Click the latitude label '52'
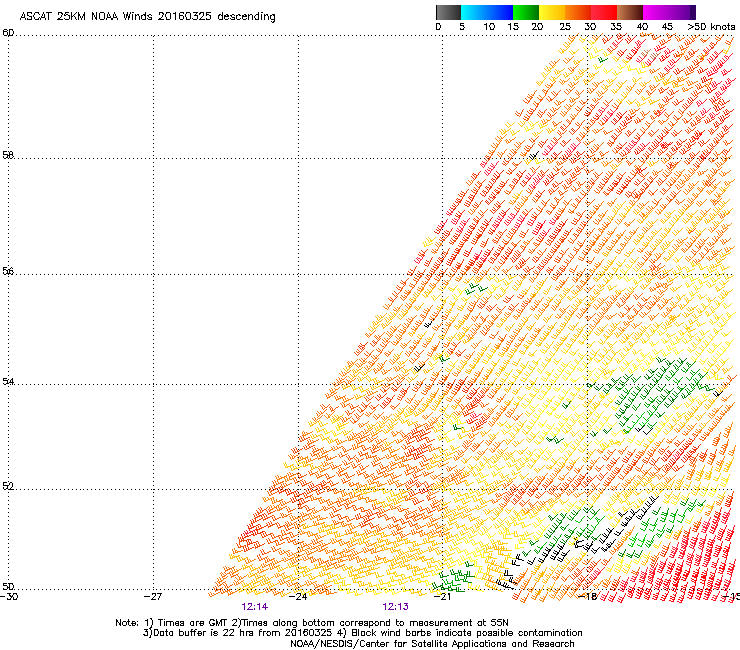The width and height of the screenshot is (740, 650). (8, 486)
